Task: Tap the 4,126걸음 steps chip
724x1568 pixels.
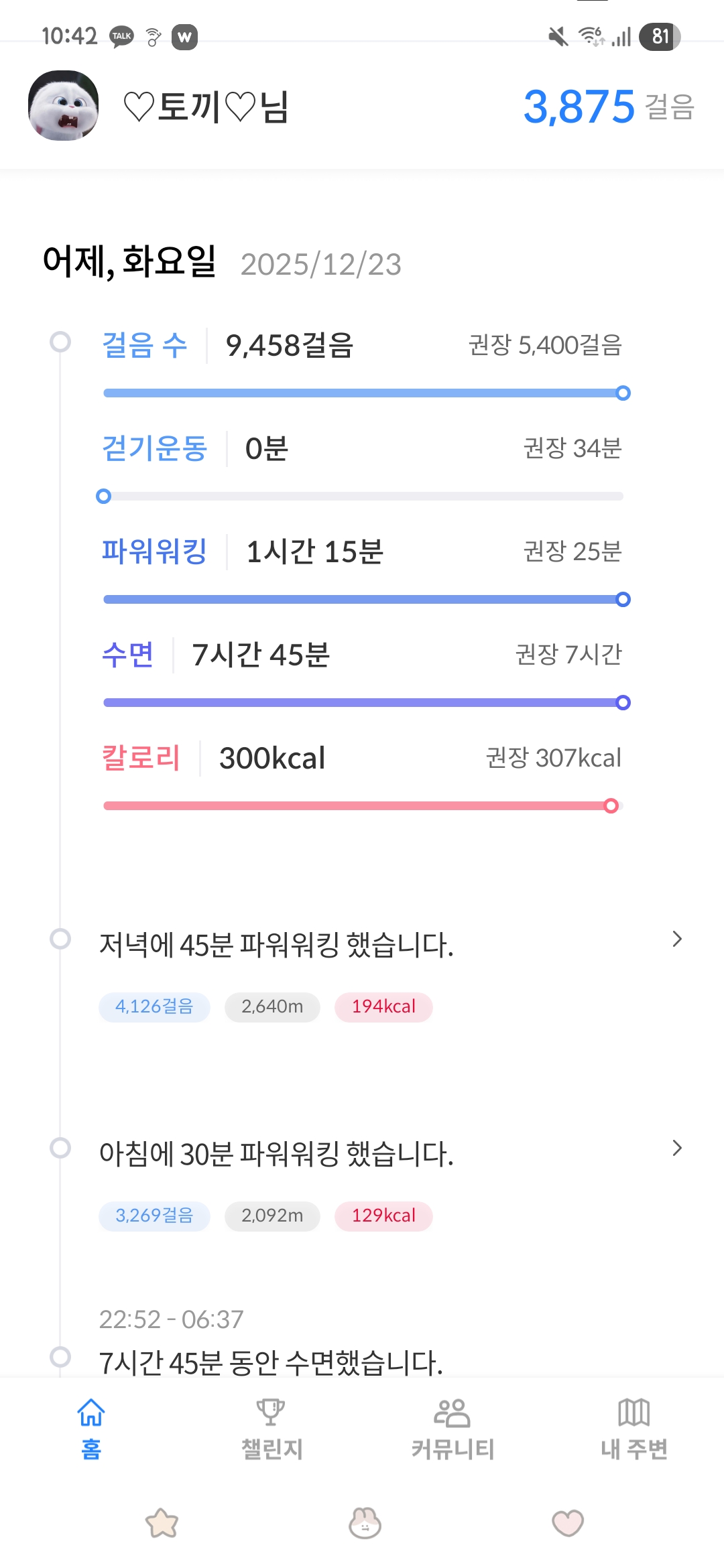Action: click(x=154, y=1006)
